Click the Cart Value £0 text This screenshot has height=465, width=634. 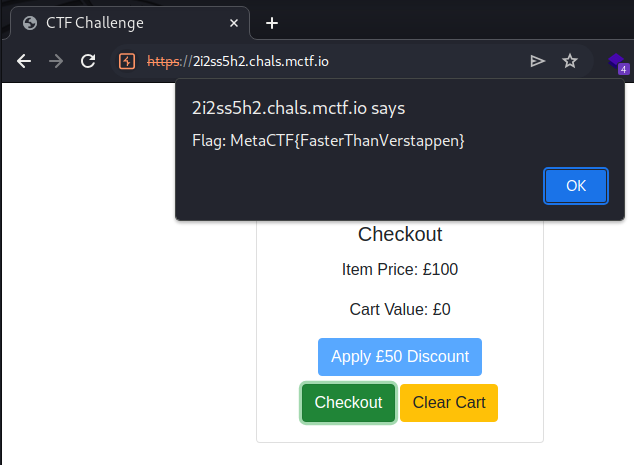(400, 310)
